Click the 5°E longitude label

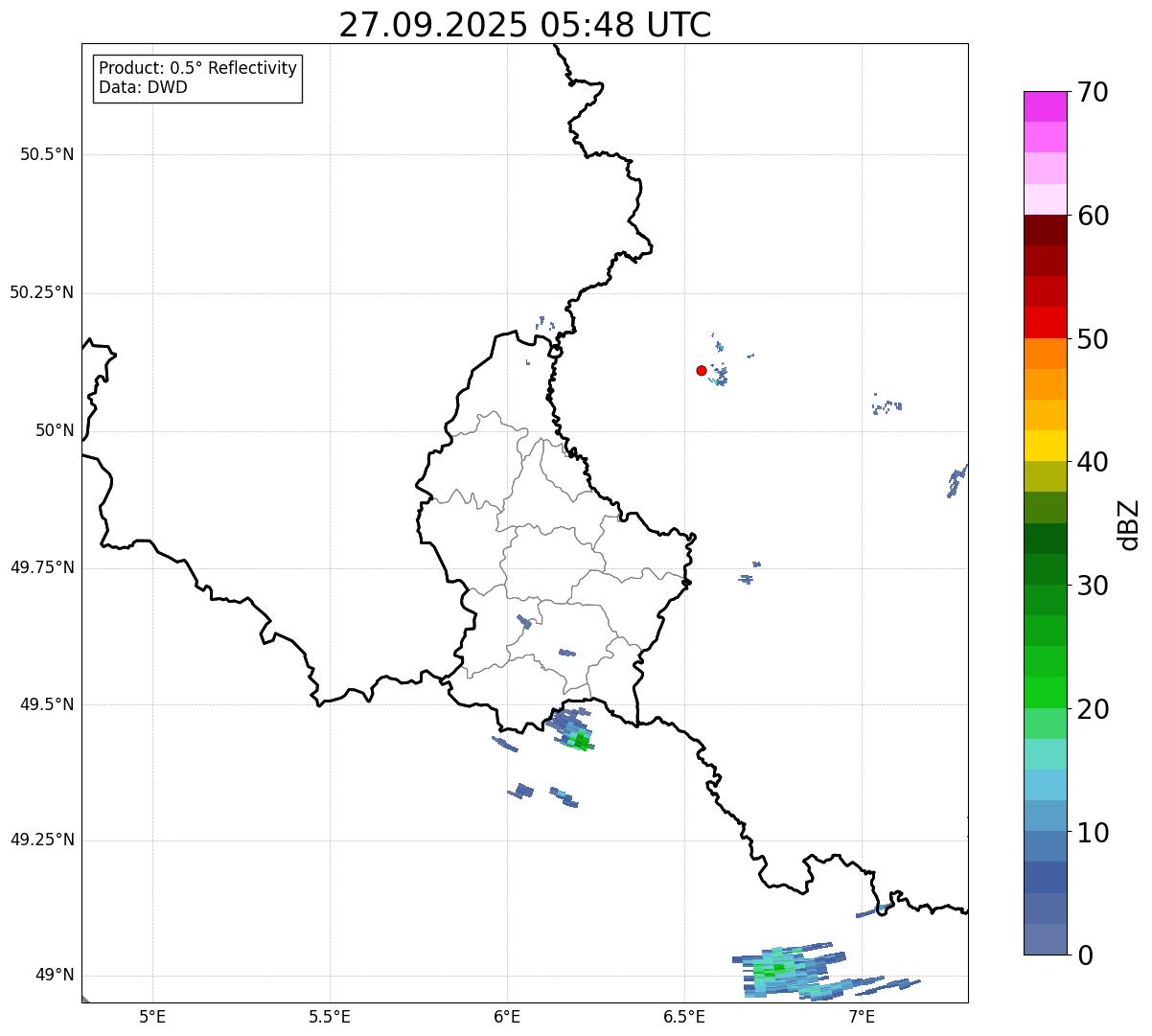coord(152,1016)
